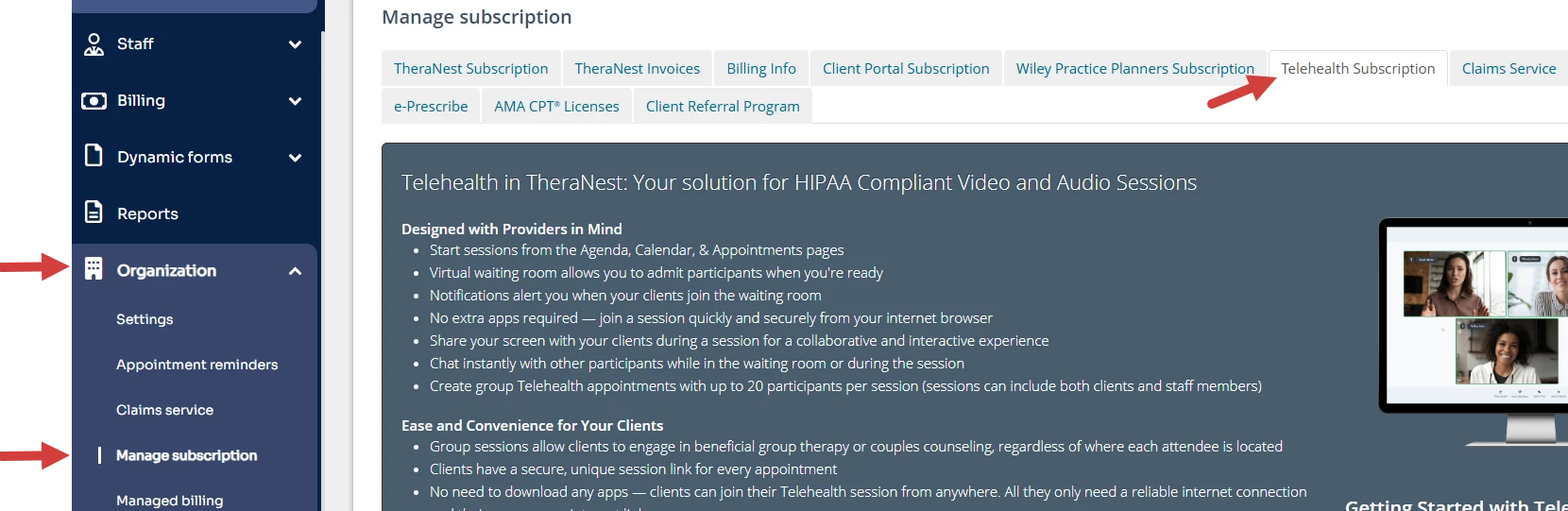Select the Telehealth Subscription tab
The height and width of the screenshot is (511, 1568).
pyautogui.click(x=1357, y=69)
